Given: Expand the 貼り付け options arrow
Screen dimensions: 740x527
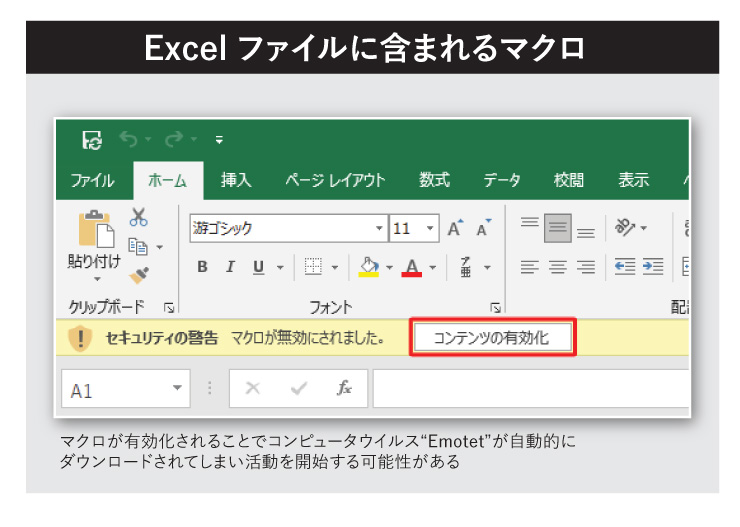Looking at the screenshot, I should coord(97,279).
